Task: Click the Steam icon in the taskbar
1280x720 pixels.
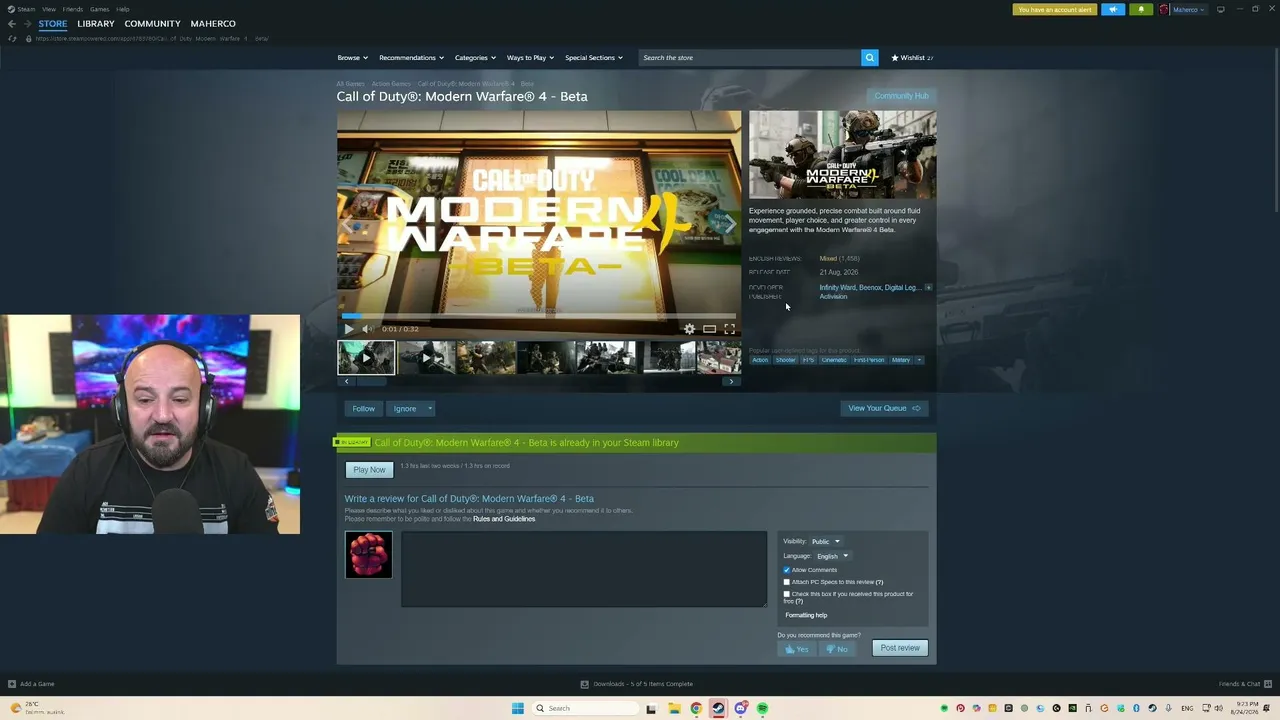Action: coord(718,708)
